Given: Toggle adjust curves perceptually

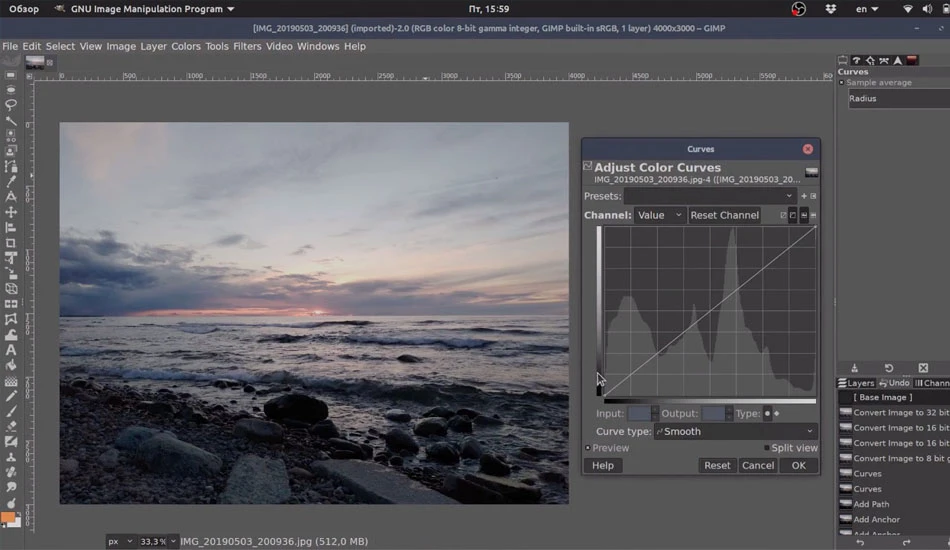Looking at the screenshot, I should [x=793, y=216].
